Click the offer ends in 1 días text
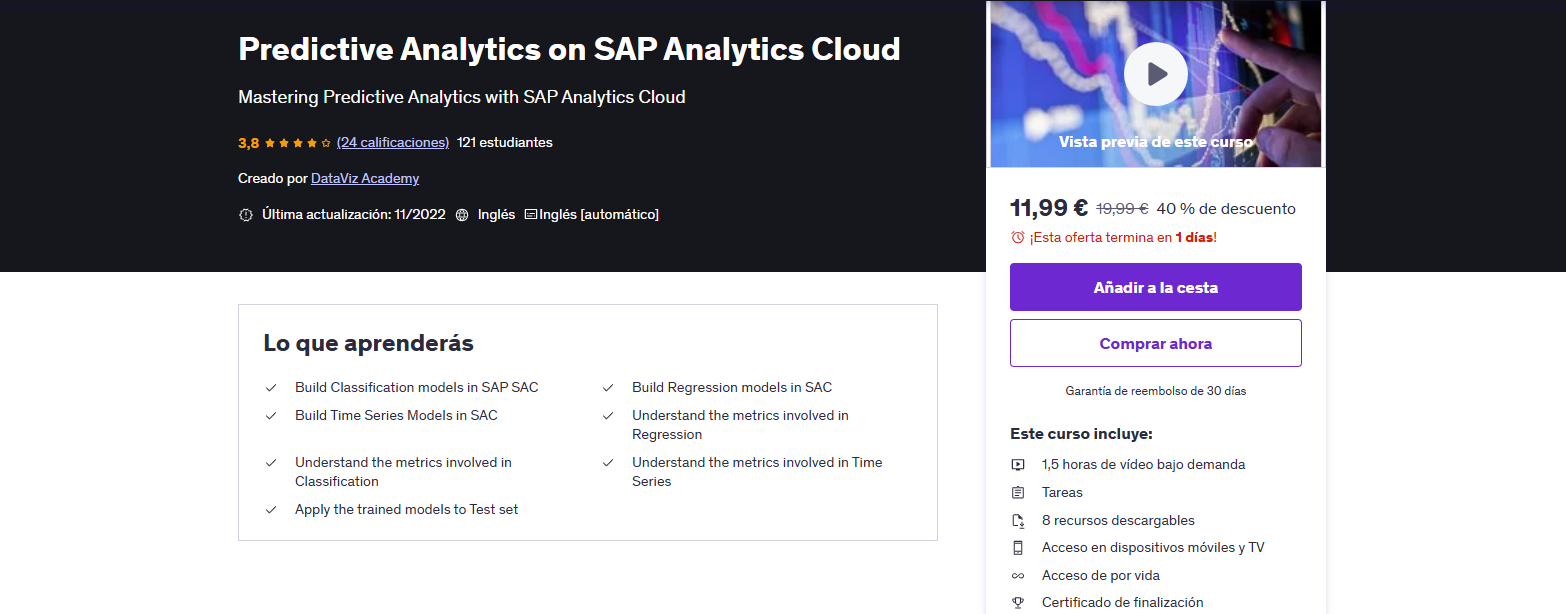Viewport: 1566px width, 614px height. [x=1123, y=237]
